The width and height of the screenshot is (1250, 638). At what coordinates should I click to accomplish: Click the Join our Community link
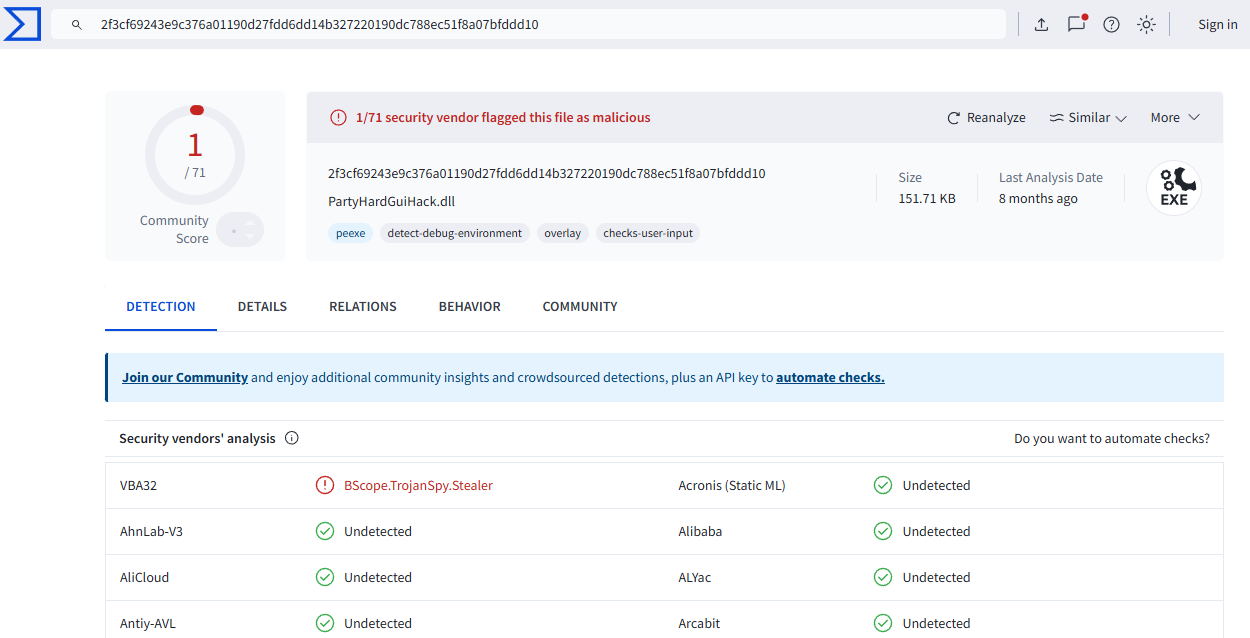click(x=185, y=378)
